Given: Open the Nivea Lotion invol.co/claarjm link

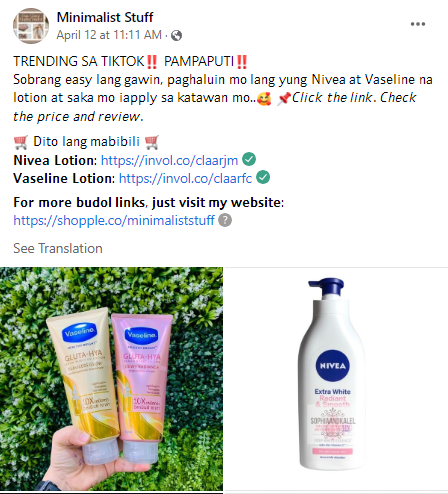Looking at the screenshot, I should pyautogui.click(x=169, y=160).
